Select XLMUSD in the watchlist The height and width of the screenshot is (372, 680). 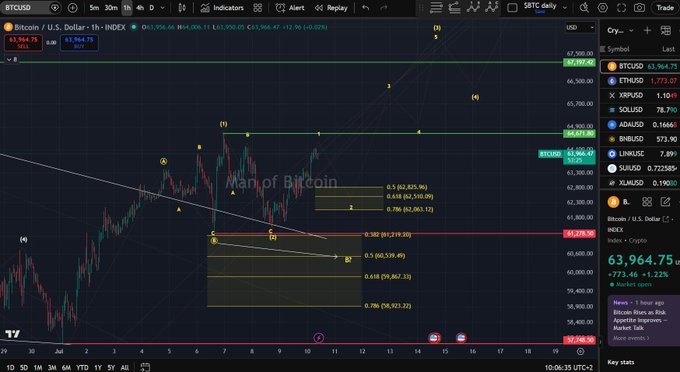641,183
